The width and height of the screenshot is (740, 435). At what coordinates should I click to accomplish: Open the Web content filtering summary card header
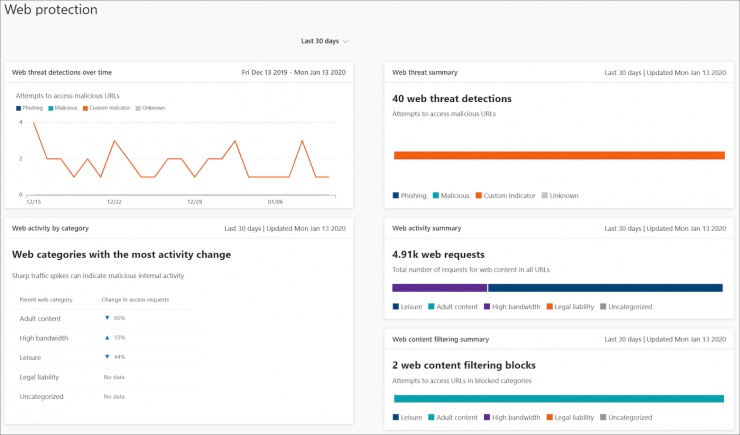click(440, 338)
